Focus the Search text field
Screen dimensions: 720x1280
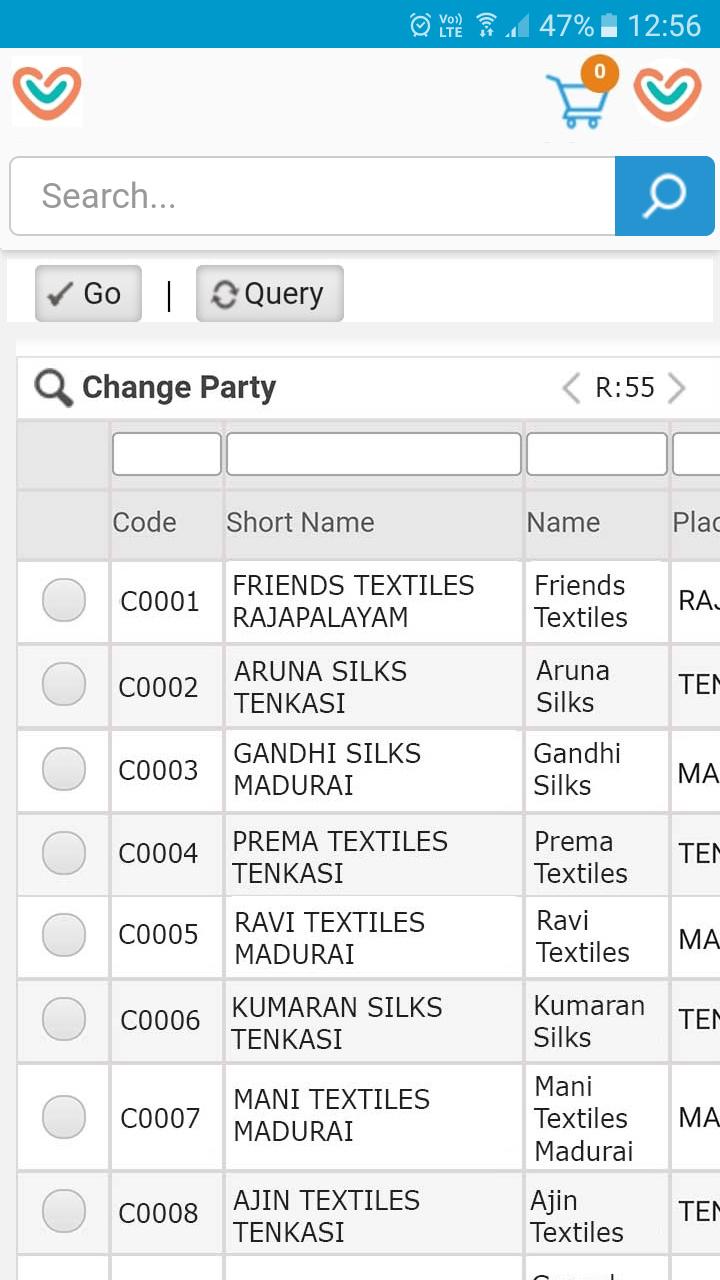pyautogui.click(x=312, y=196)
